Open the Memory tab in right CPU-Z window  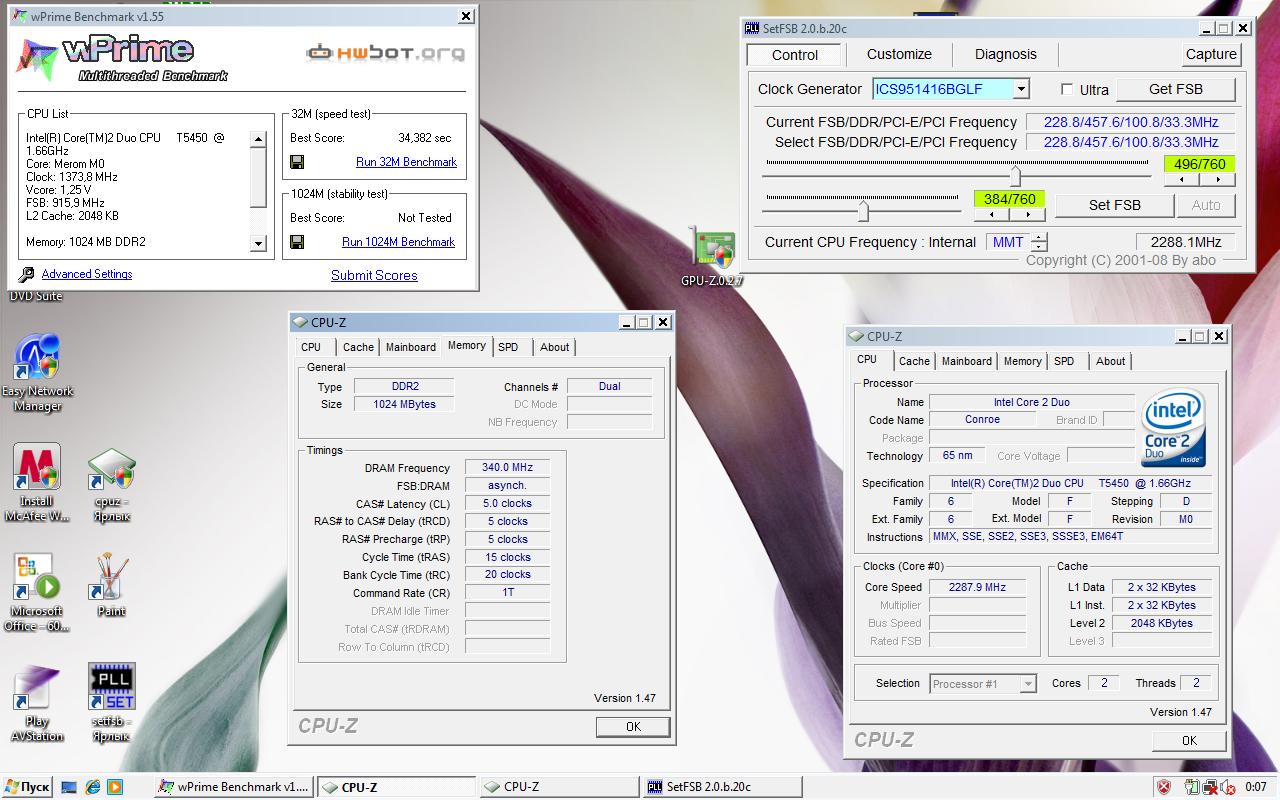coord(1022,361)
